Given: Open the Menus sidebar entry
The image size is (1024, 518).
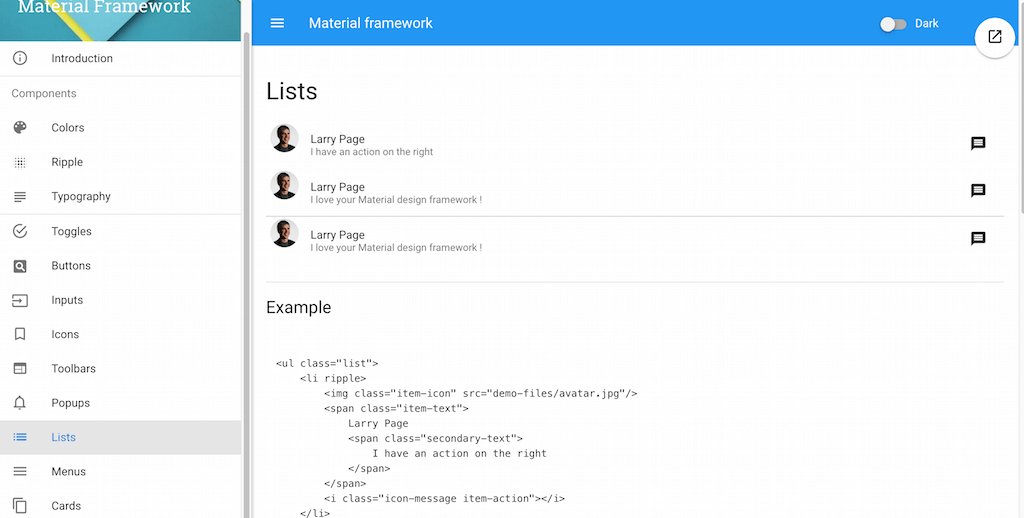Looking at the screenshot, I should click(68, 472).
